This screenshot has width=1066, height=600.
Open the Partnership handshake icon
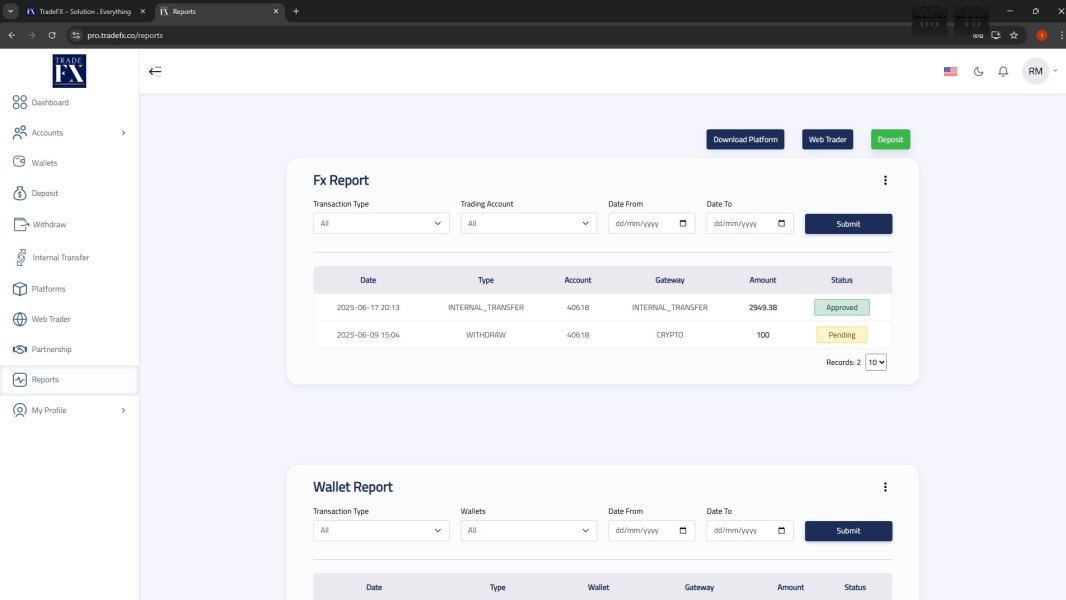pyautogui.click(x=20, y=349)
